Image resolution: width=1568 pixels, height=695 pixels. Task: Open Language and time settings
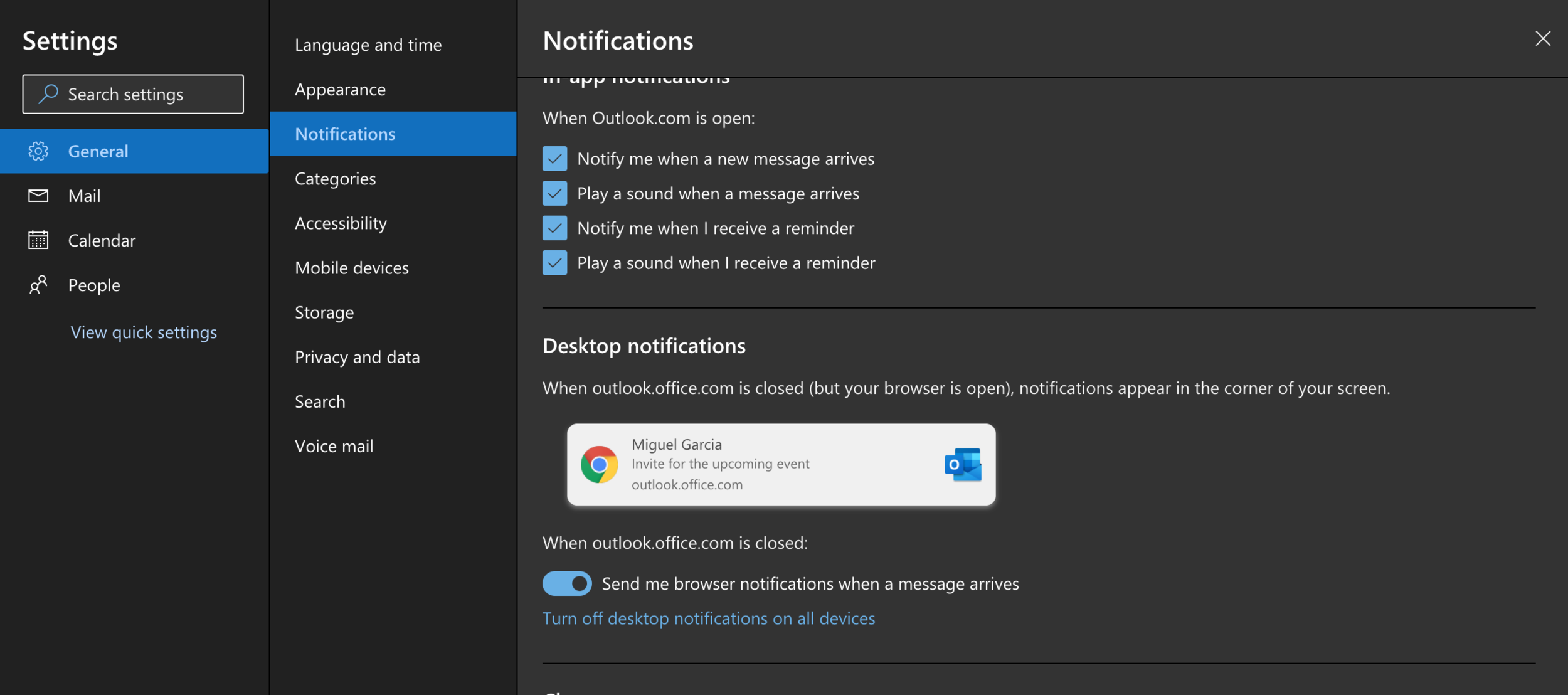pyautogui.click(x=368, y=45)
